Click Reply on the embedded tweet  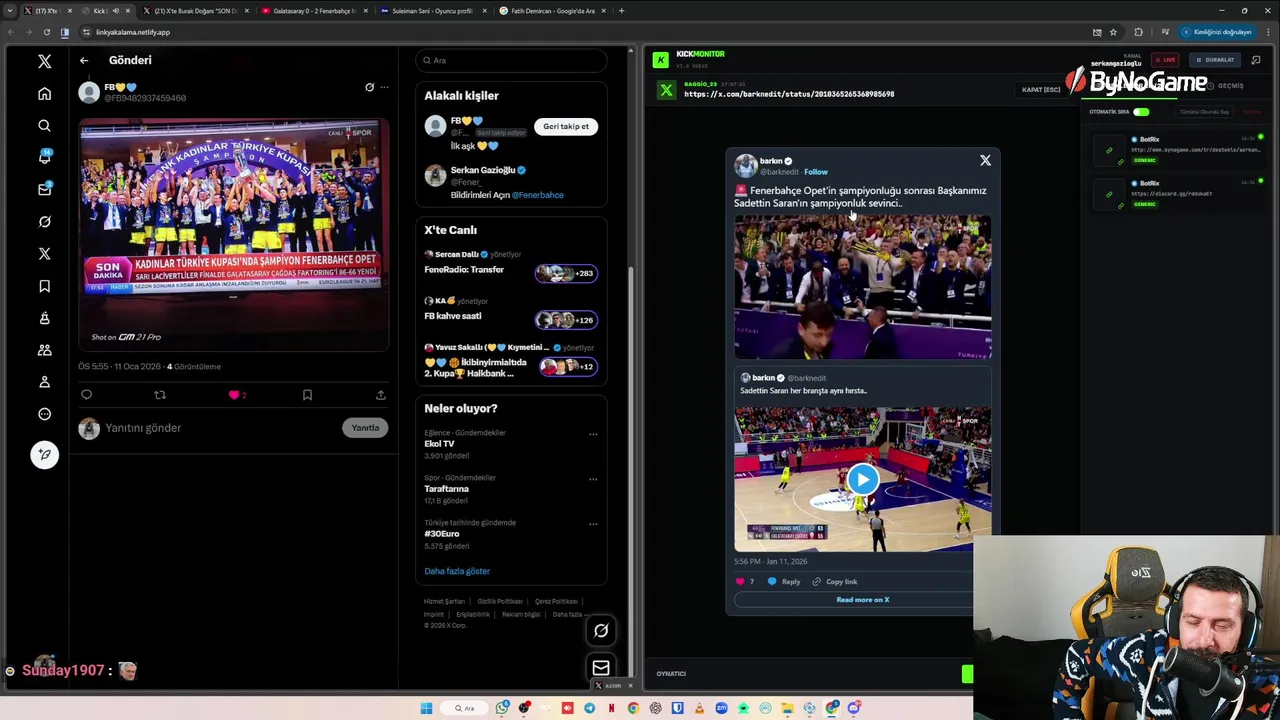(x=784, y=582)
